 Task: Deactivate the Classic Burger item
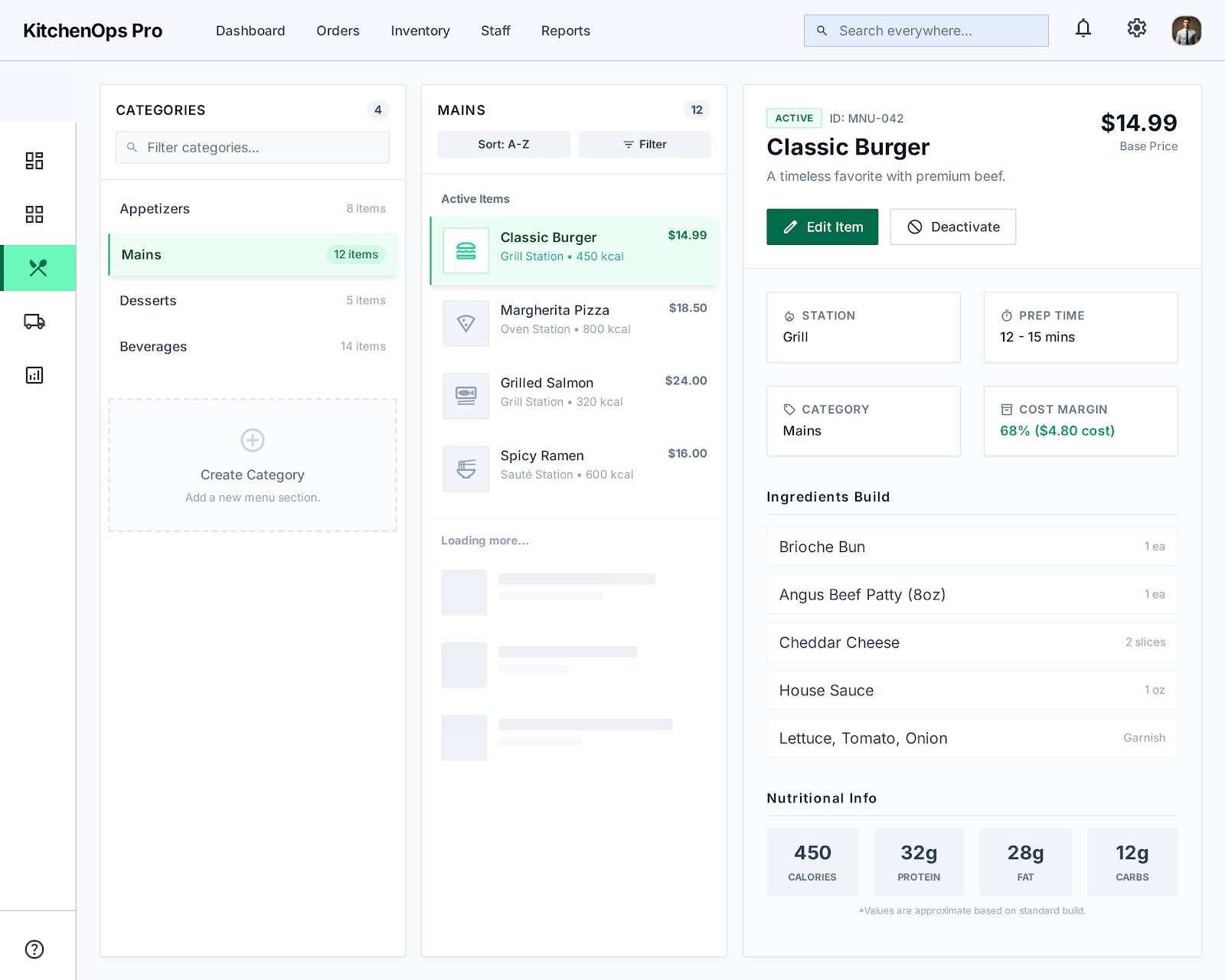(953, 227)
